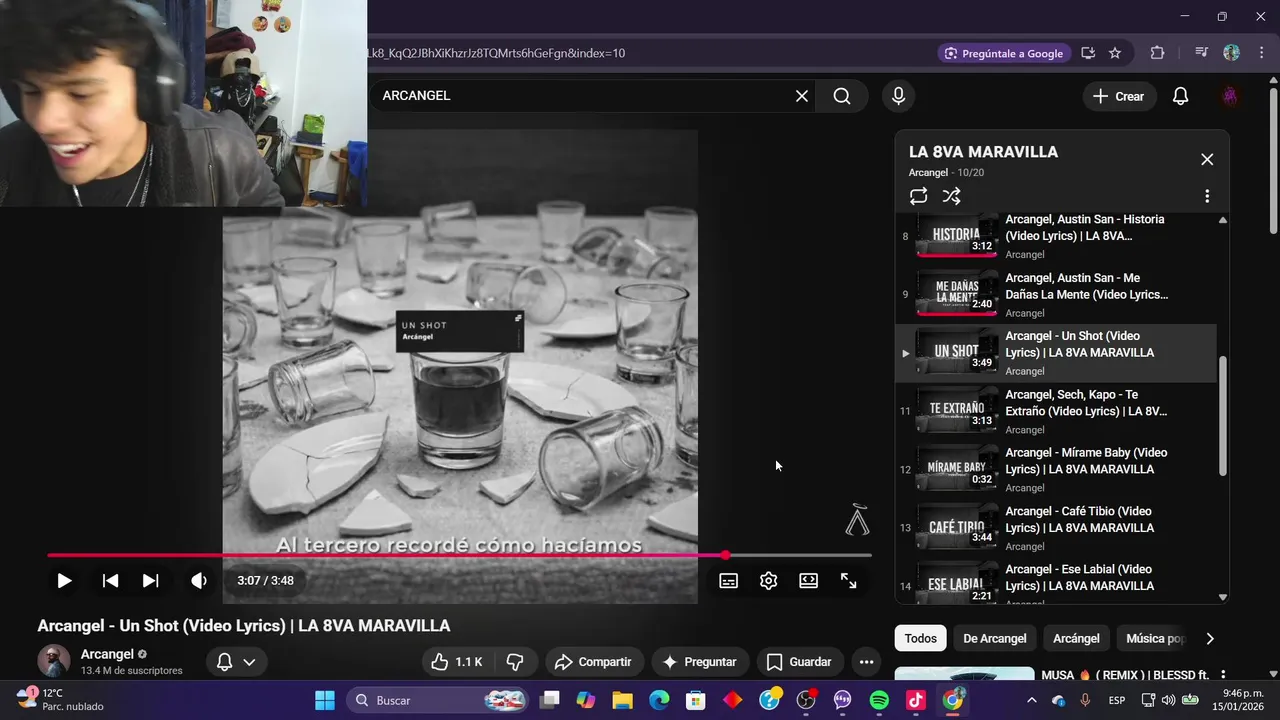Open taskbar weather widget 12°C
Image resolution: width=1280 pixels, height=720 pixels.
click(x=60, y=700)
